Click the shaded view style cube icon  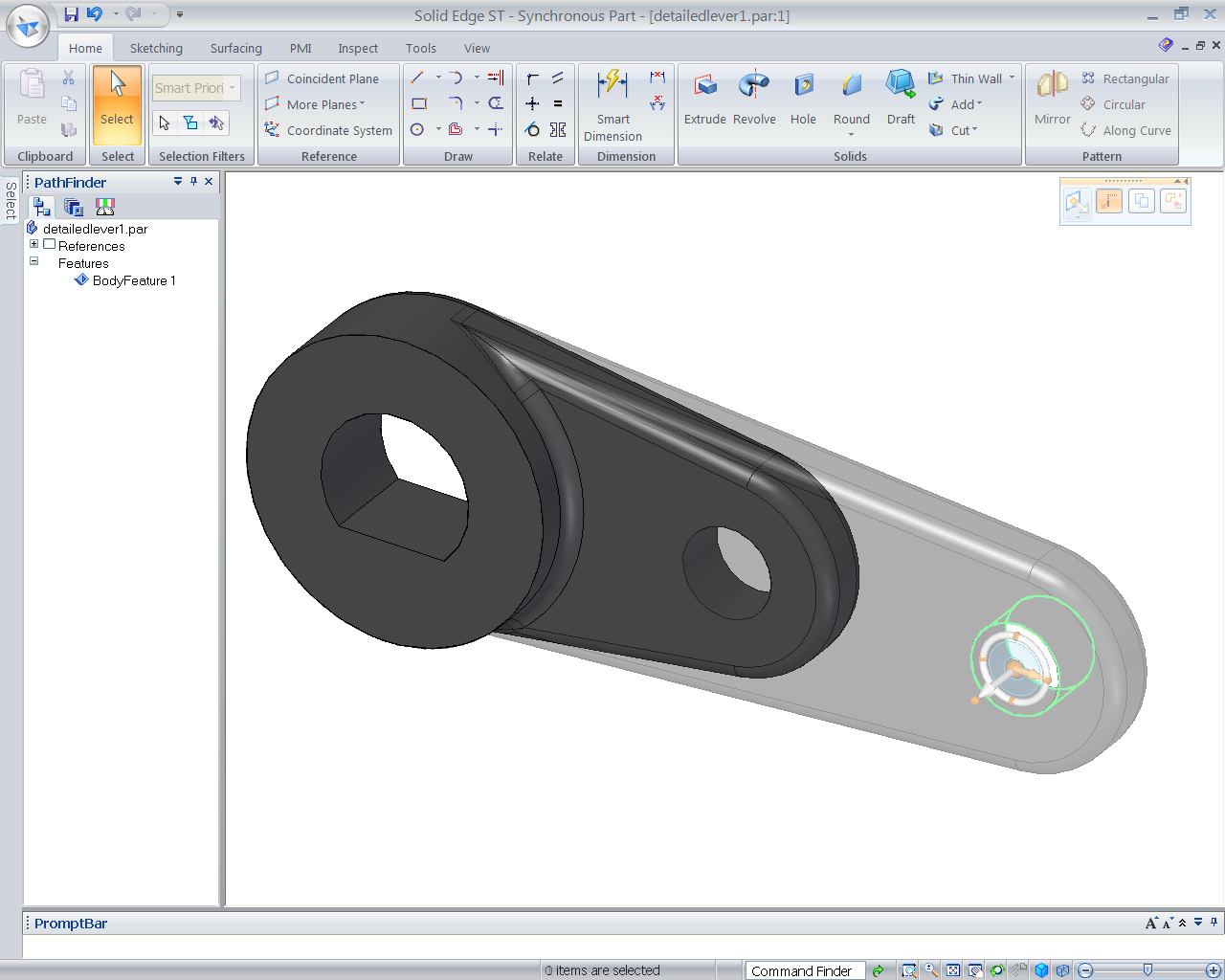[1041, 970]
